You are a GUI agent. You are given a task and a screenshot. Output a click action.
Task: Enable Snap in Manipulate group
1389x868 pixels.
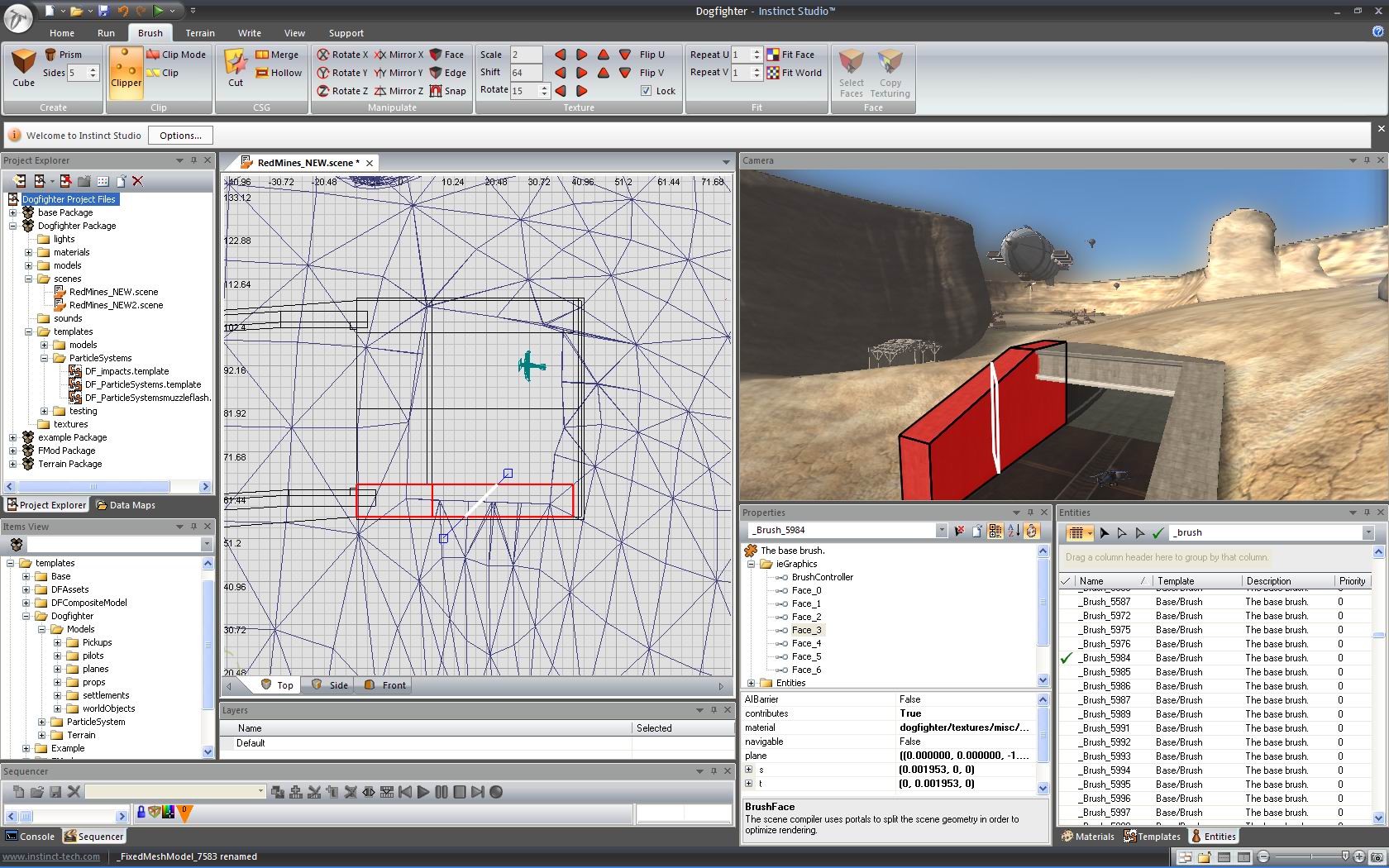coord(447,91)
